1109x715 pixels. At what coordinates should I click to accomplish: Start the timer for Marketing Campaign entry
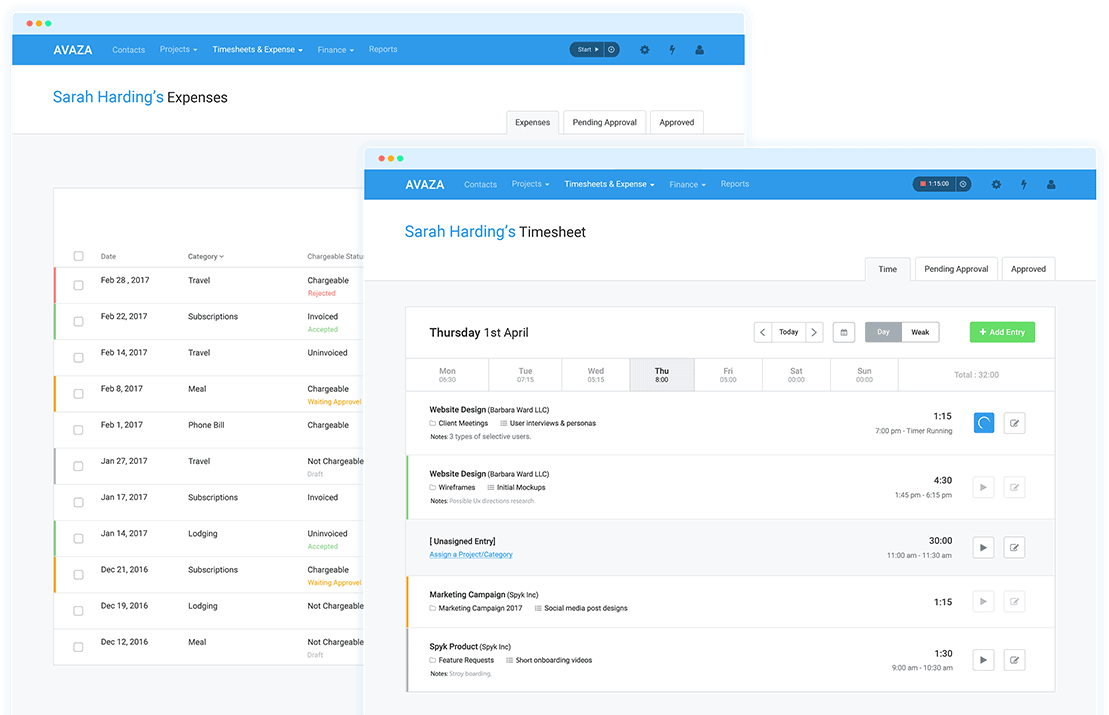(982, 601)
